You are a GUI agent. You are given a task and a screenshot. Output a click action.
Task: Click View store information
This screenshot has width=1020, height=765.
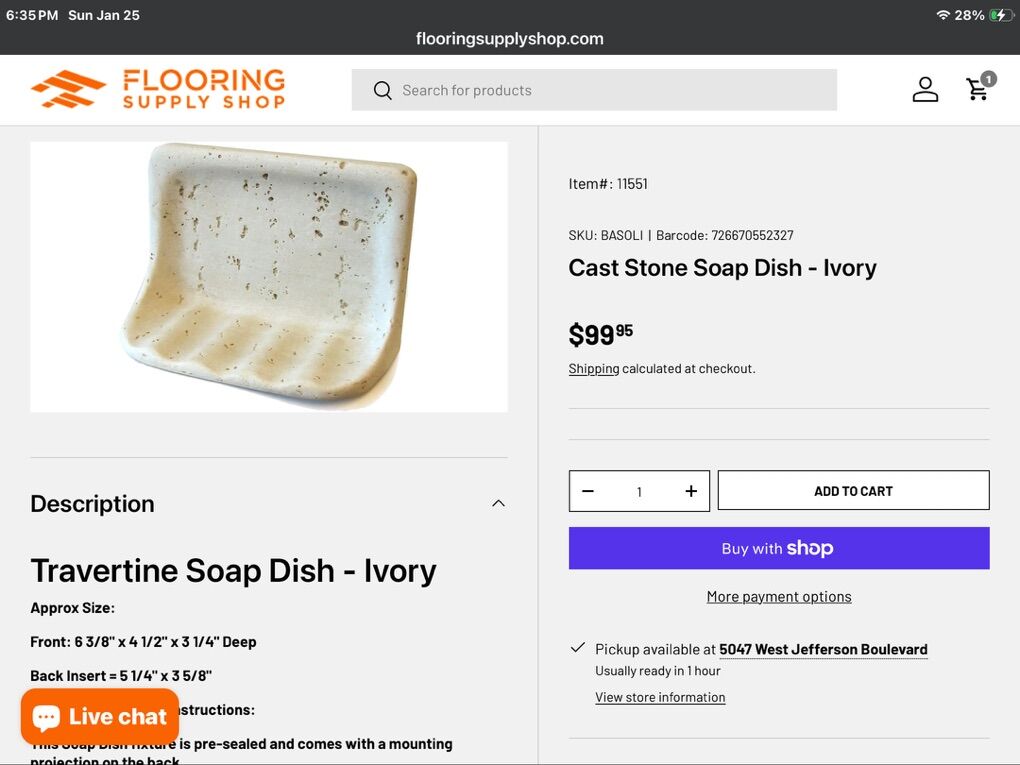(660, 698)
